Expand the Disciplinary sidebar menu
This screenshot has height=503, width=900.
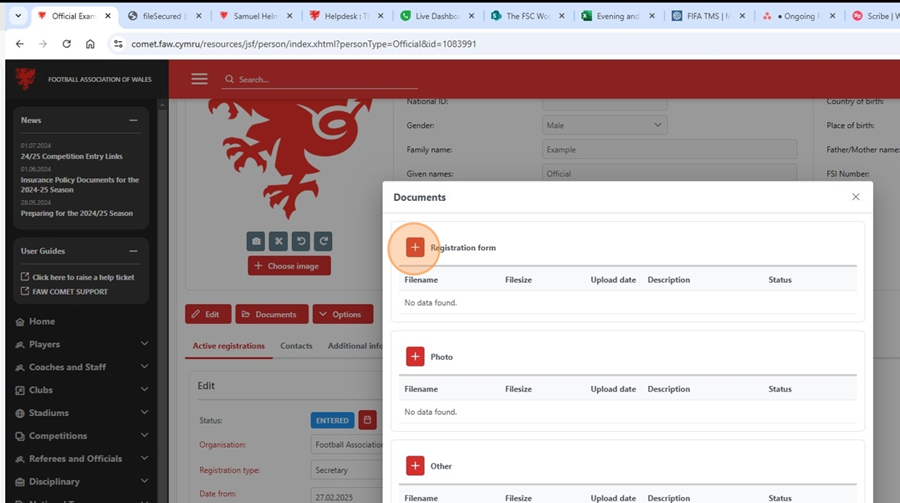[x=81, y=482]
